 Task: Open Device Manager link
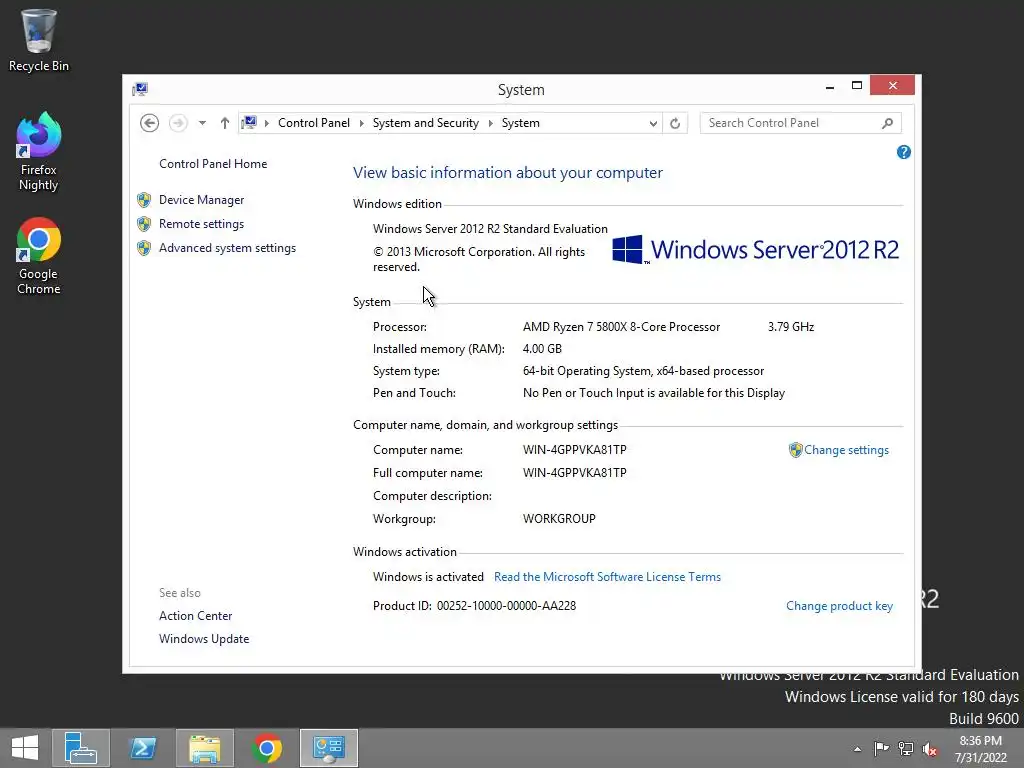[x=201, y=200]
